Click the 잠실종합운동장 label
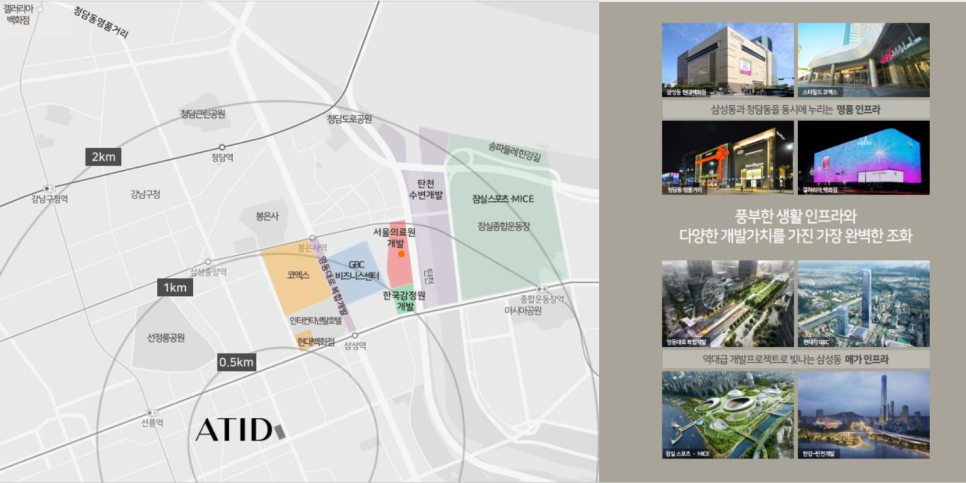The height and width of the screenshot is (483, 966). pos(503,225)
